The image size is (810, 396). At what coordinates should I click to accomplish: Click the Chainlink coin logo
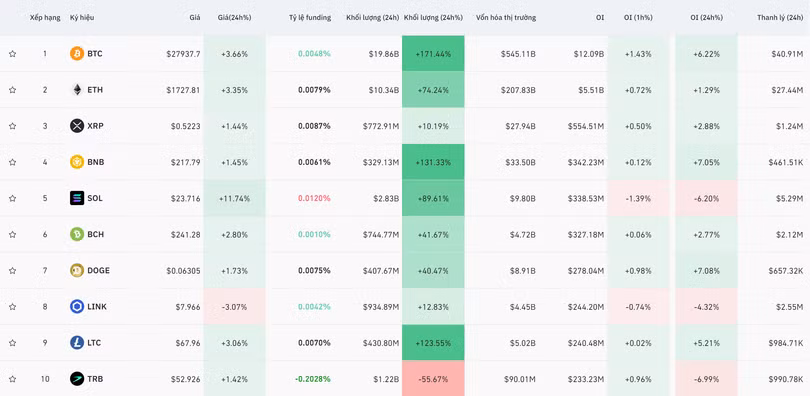77,307
